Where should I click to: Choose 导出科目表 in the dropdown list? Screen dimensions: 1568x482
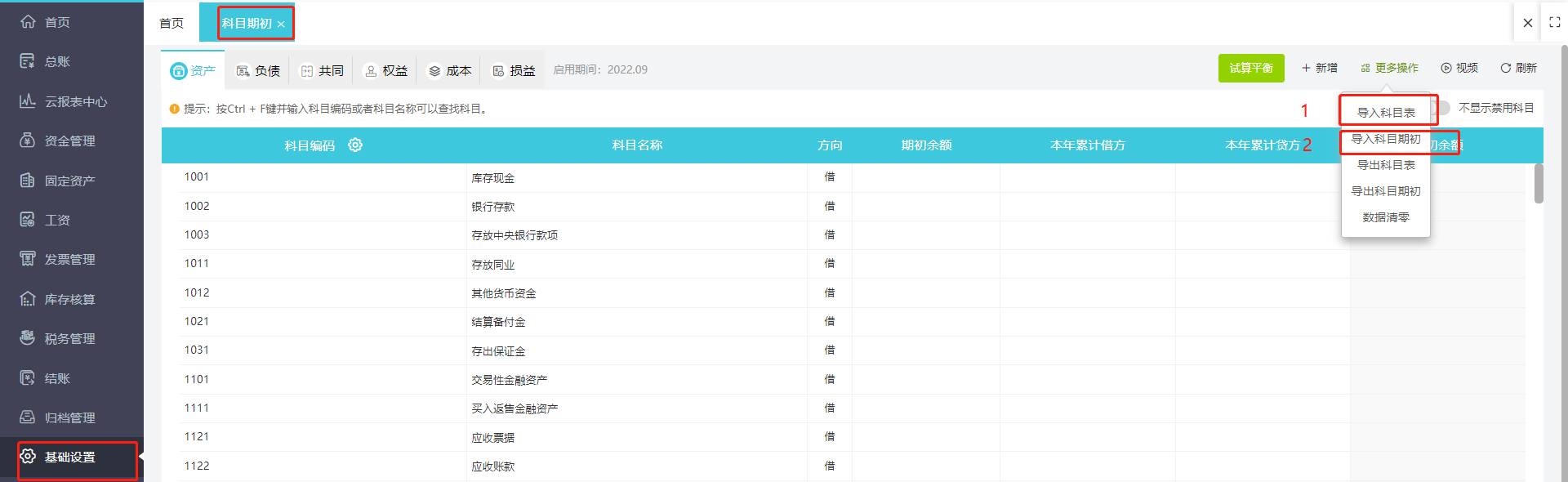(x=1385, y=165)
